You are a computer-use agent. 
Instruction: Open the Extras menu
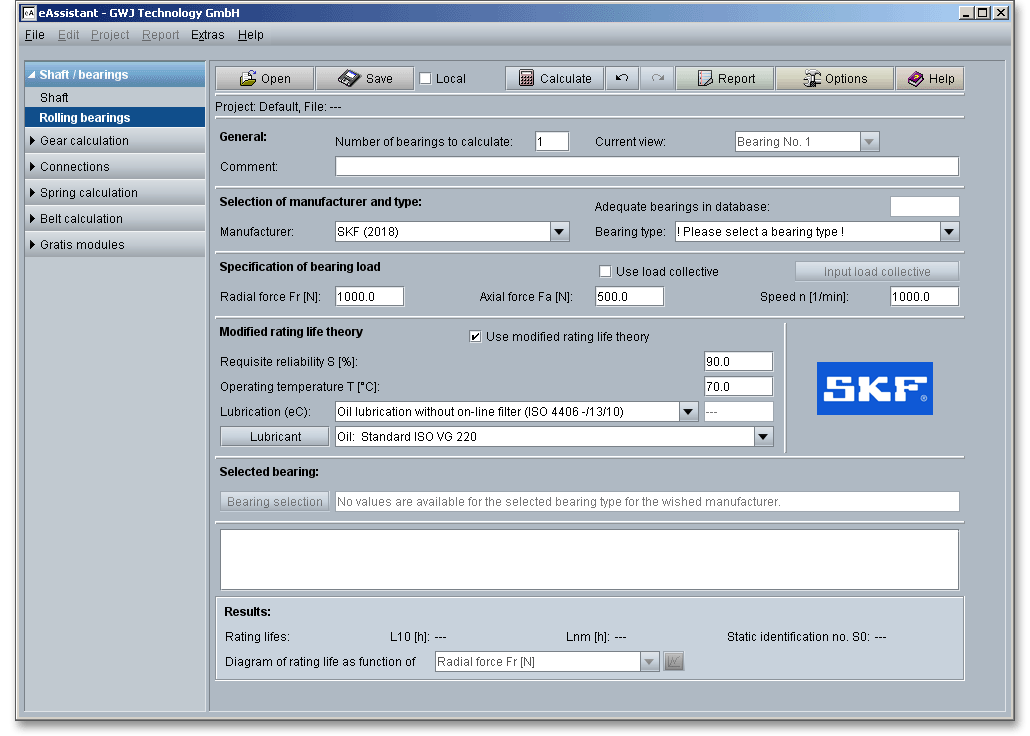point(207,35)
